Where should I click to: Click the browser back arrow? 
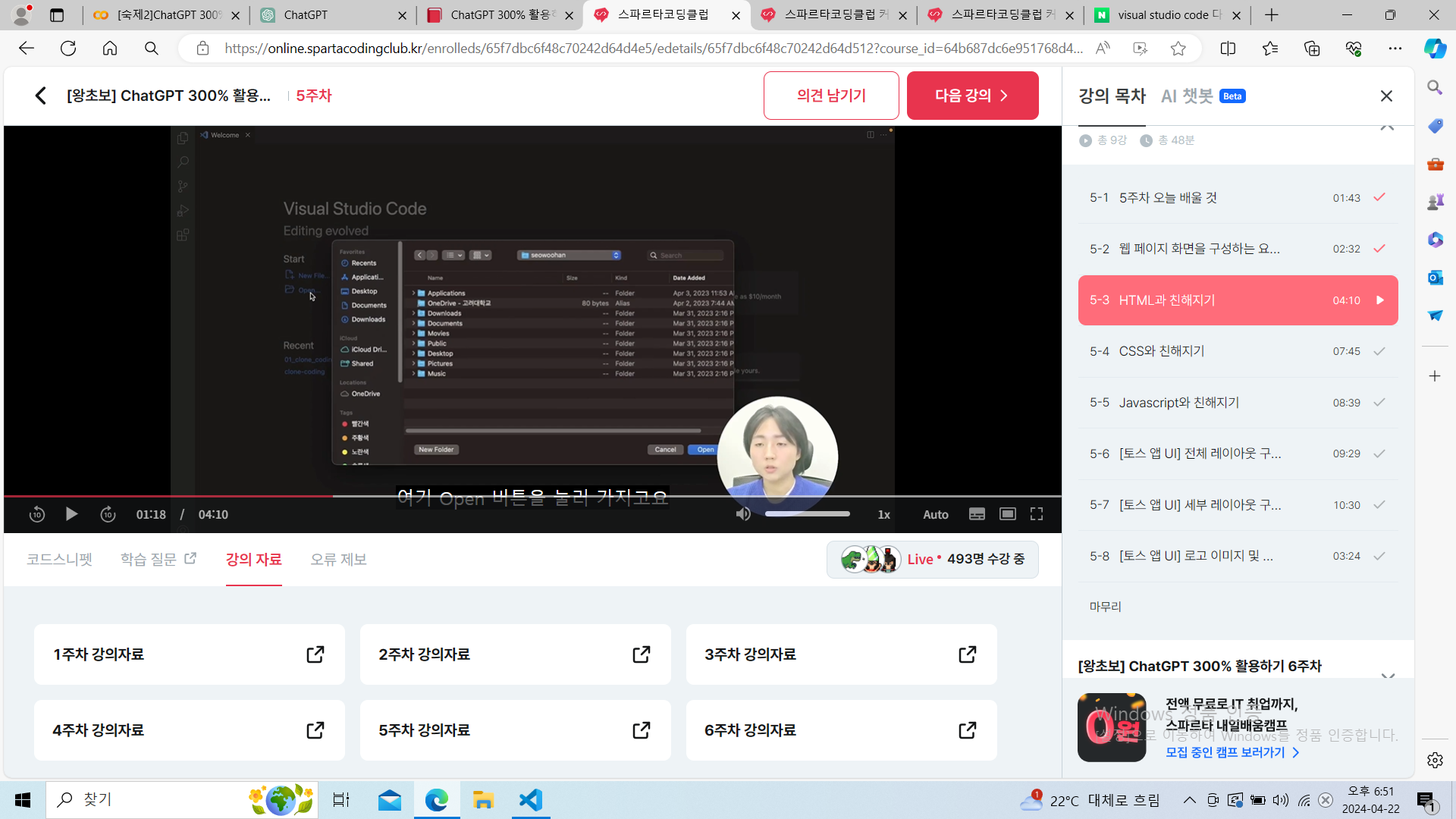27,49
